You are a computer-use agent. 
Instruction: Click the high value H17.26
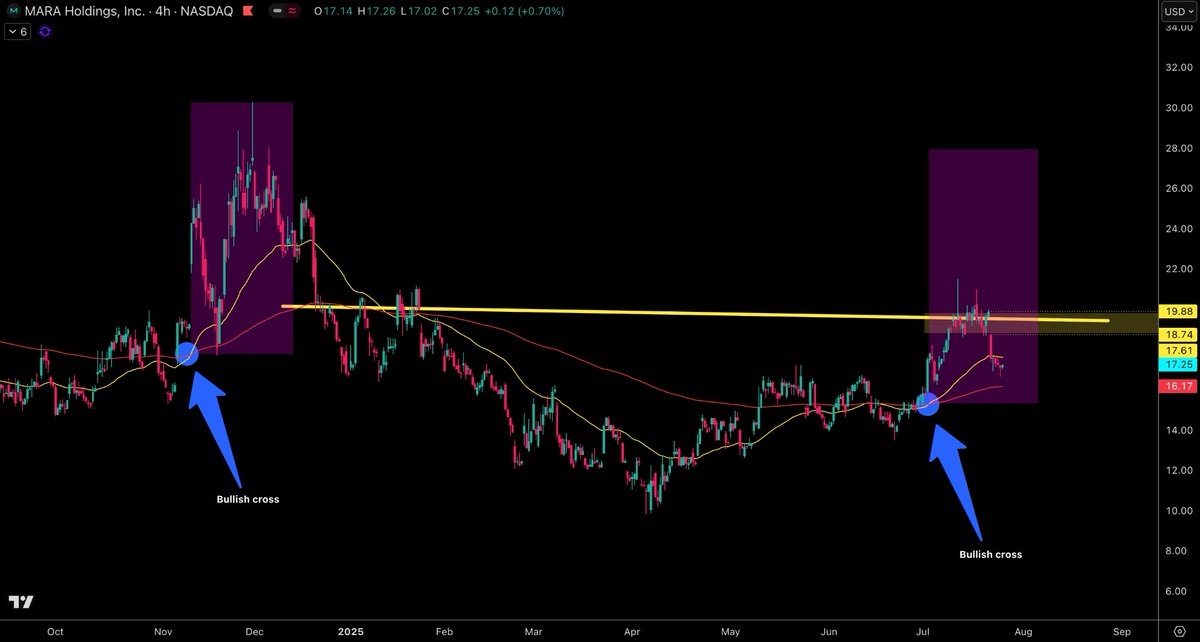(376, 11)
